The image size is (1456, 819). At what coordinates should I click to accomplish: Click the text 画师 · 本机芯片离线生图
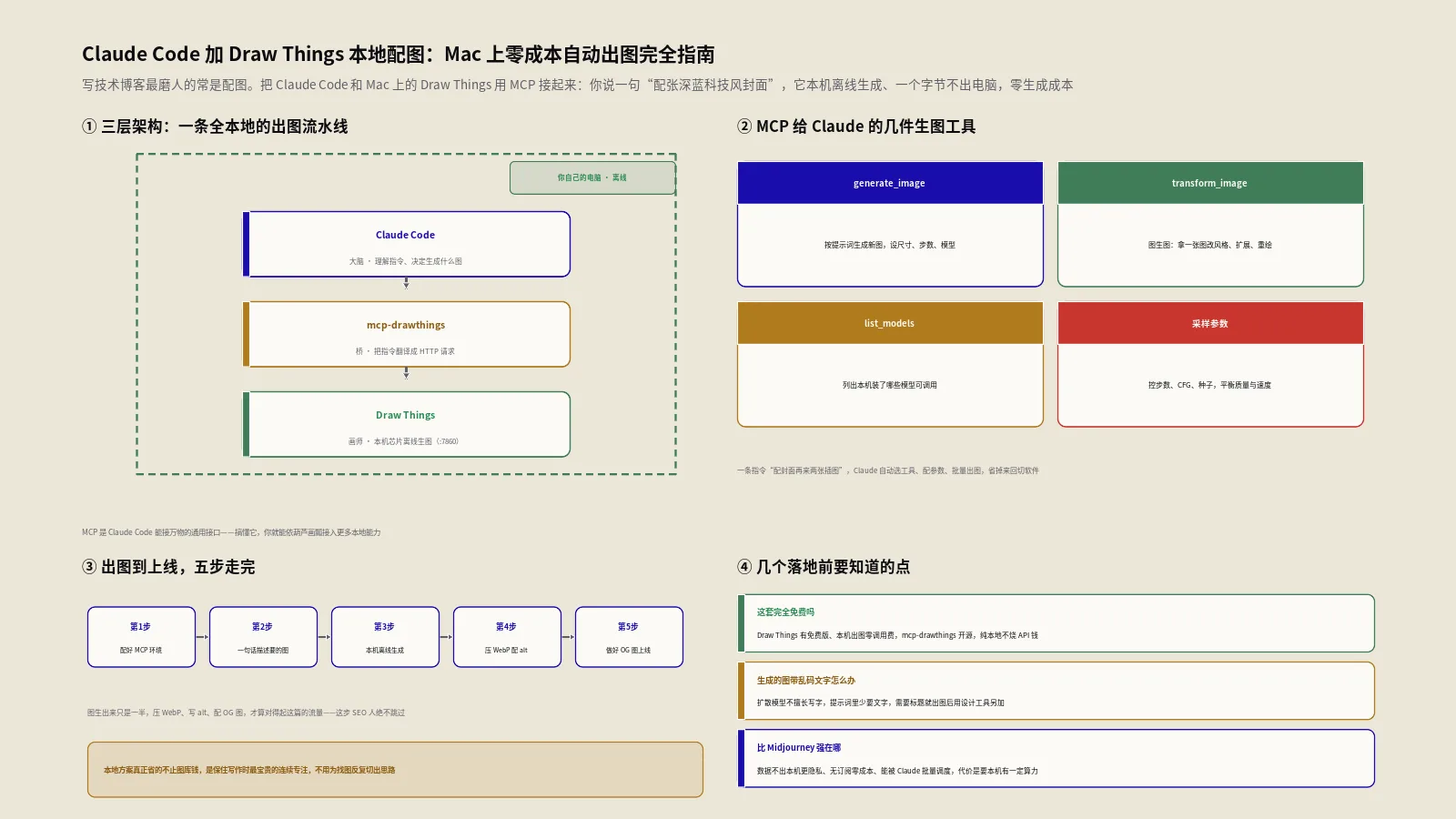(404, 441)
